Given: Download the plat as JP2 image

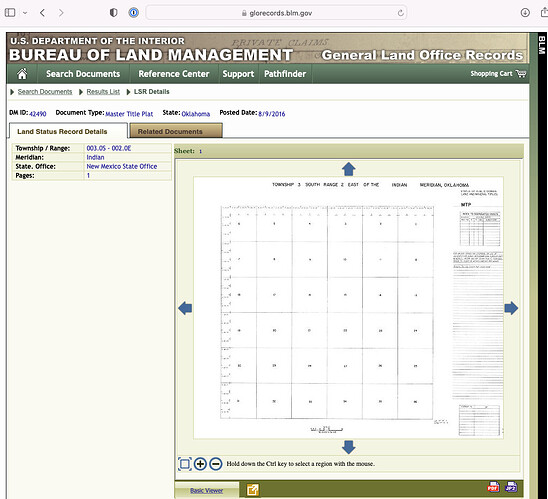Looking at the screenshot, I should [x=511, y=487].
